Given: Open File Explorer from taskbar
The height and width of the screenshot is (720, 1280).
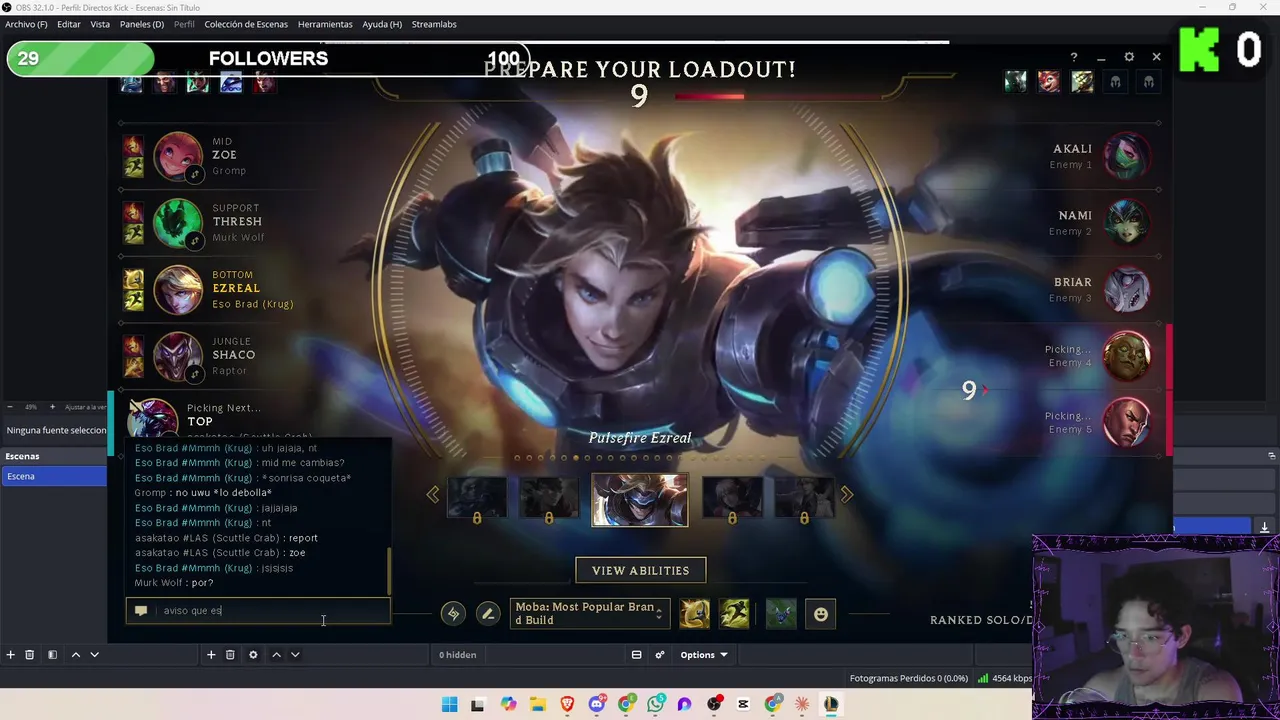Looking at the screenshot, I should (538, 705).
